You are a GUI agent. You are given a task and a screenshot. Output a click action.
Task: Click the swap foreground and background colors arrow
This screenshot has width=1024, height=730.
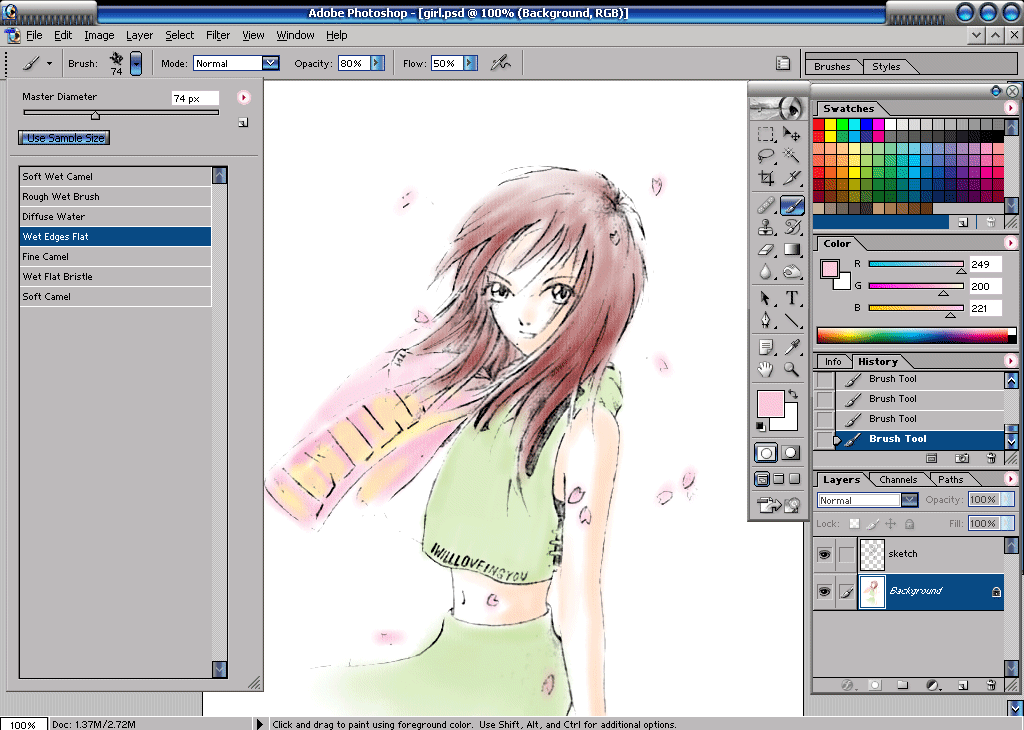tap(793, 394)
